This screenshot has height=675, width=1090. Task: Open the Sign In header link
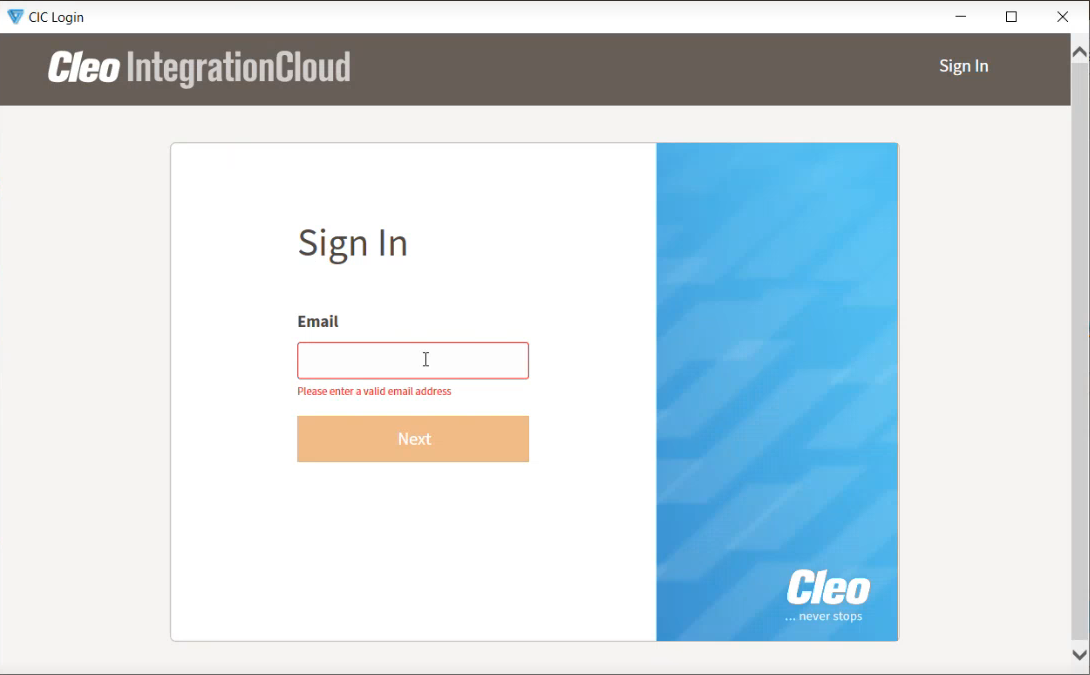click(963, 66)
